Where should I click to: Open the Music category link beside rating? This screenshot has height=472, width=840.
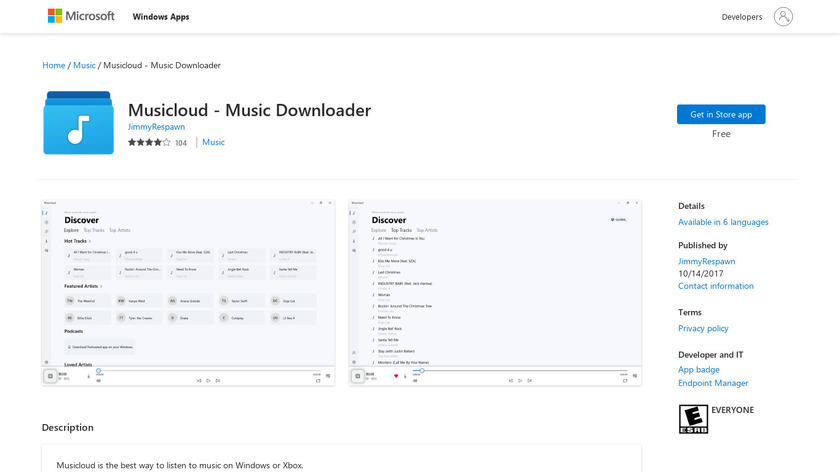pyautogui.click(x=213, y=142)
